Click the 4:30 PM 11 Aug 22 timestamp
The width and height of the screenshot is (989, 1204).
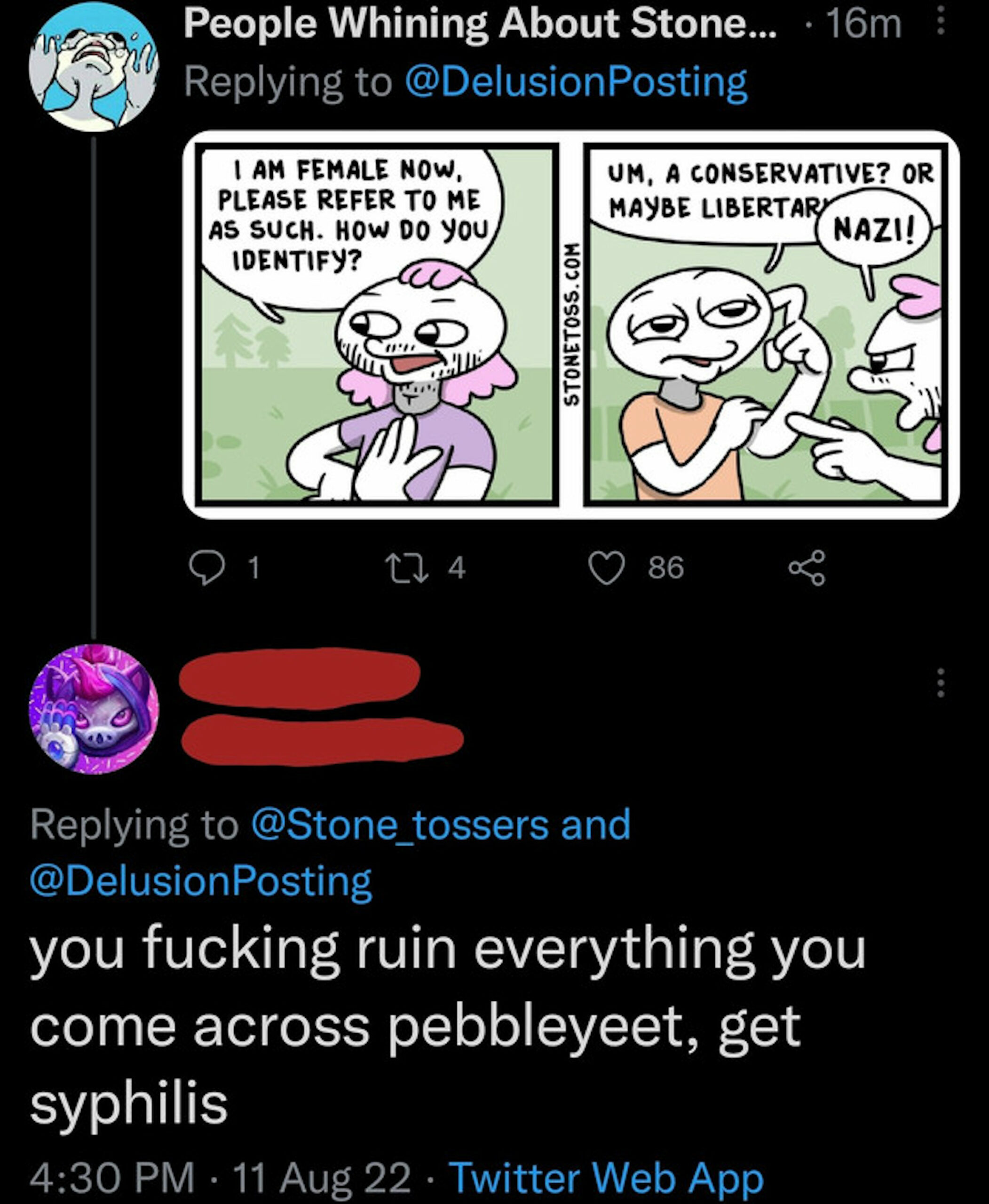click(x=219, y=1177)
